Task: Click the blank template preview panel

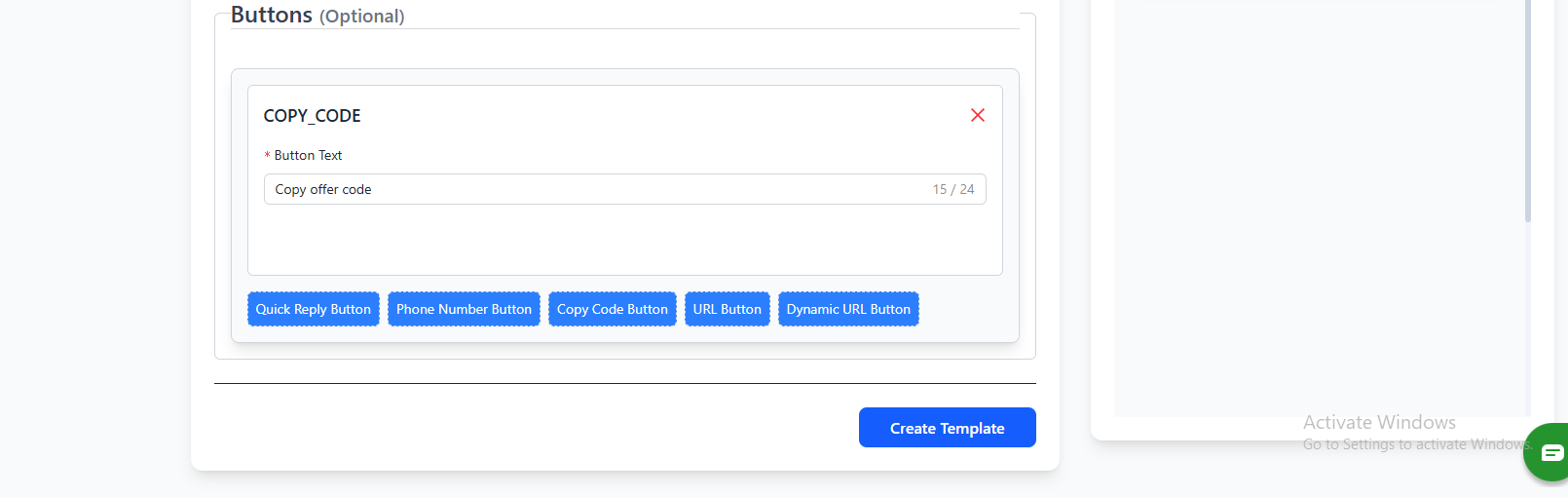Action: (1315, 195)
